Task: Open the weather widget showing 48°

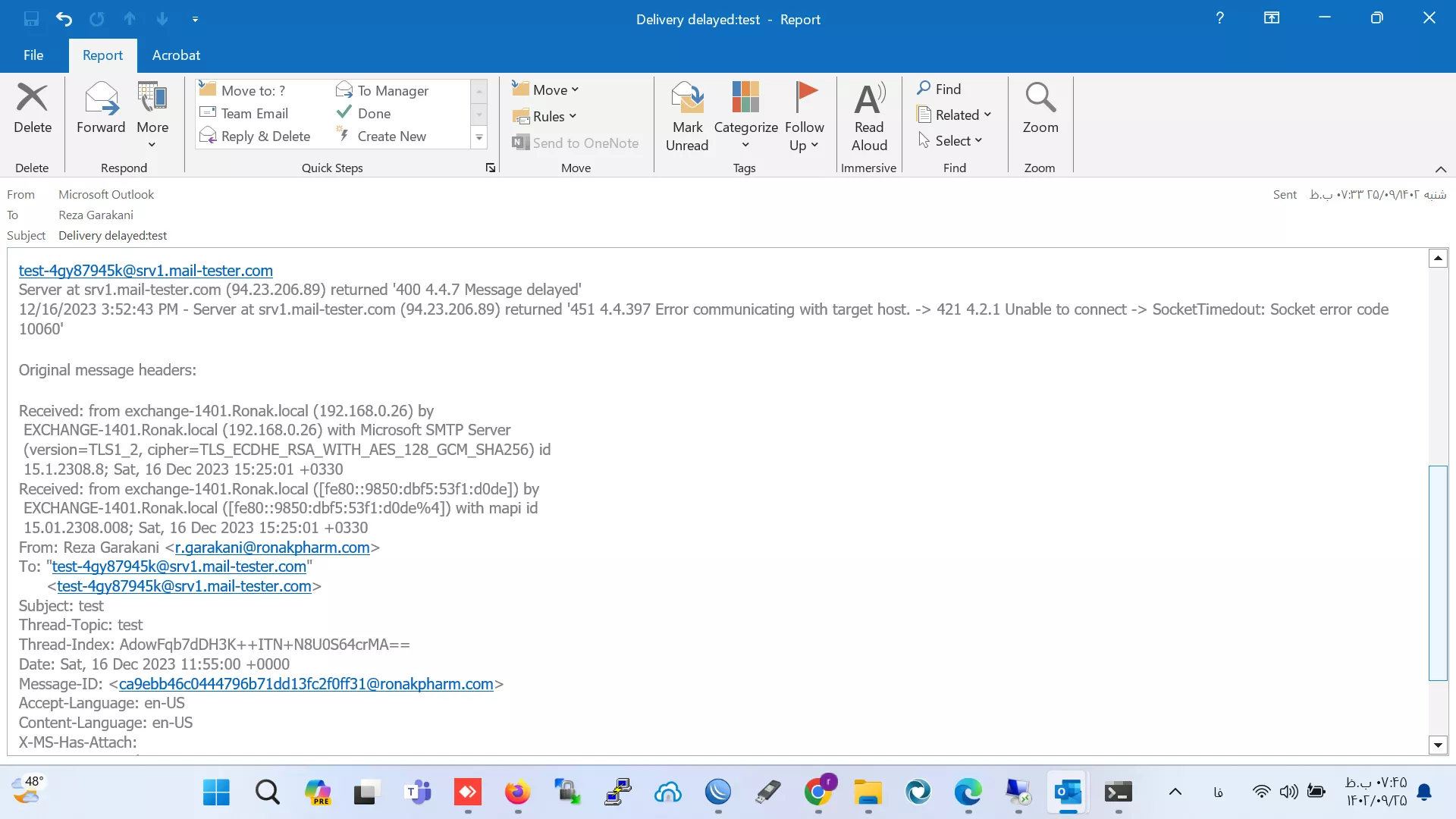Action: point(28,789)
